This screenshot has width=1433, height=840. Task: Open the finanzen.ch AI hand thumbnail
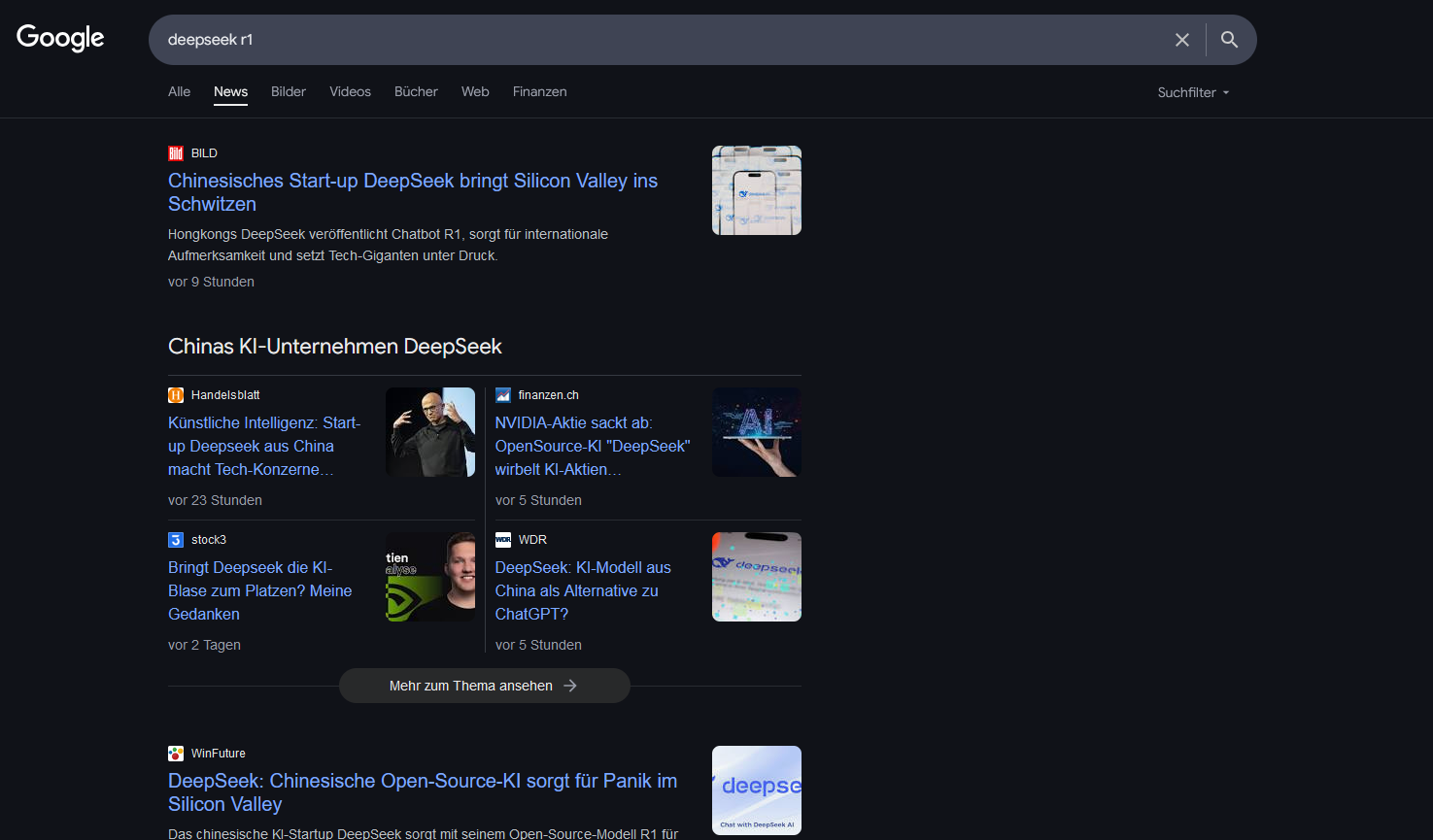pos(757,432)
